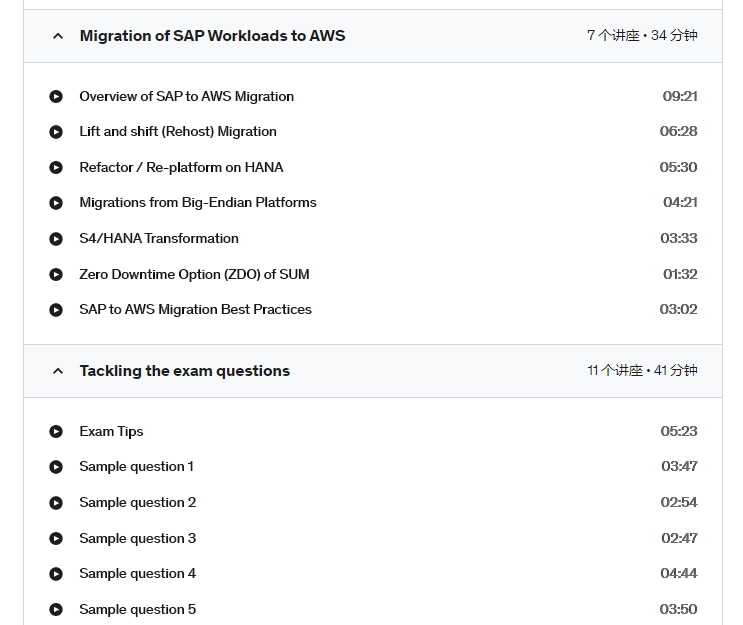Screen dimensions: 743x625
Task: Click play icon beside Zero Downtime Option (ZDO)
Action: [56, 275]
